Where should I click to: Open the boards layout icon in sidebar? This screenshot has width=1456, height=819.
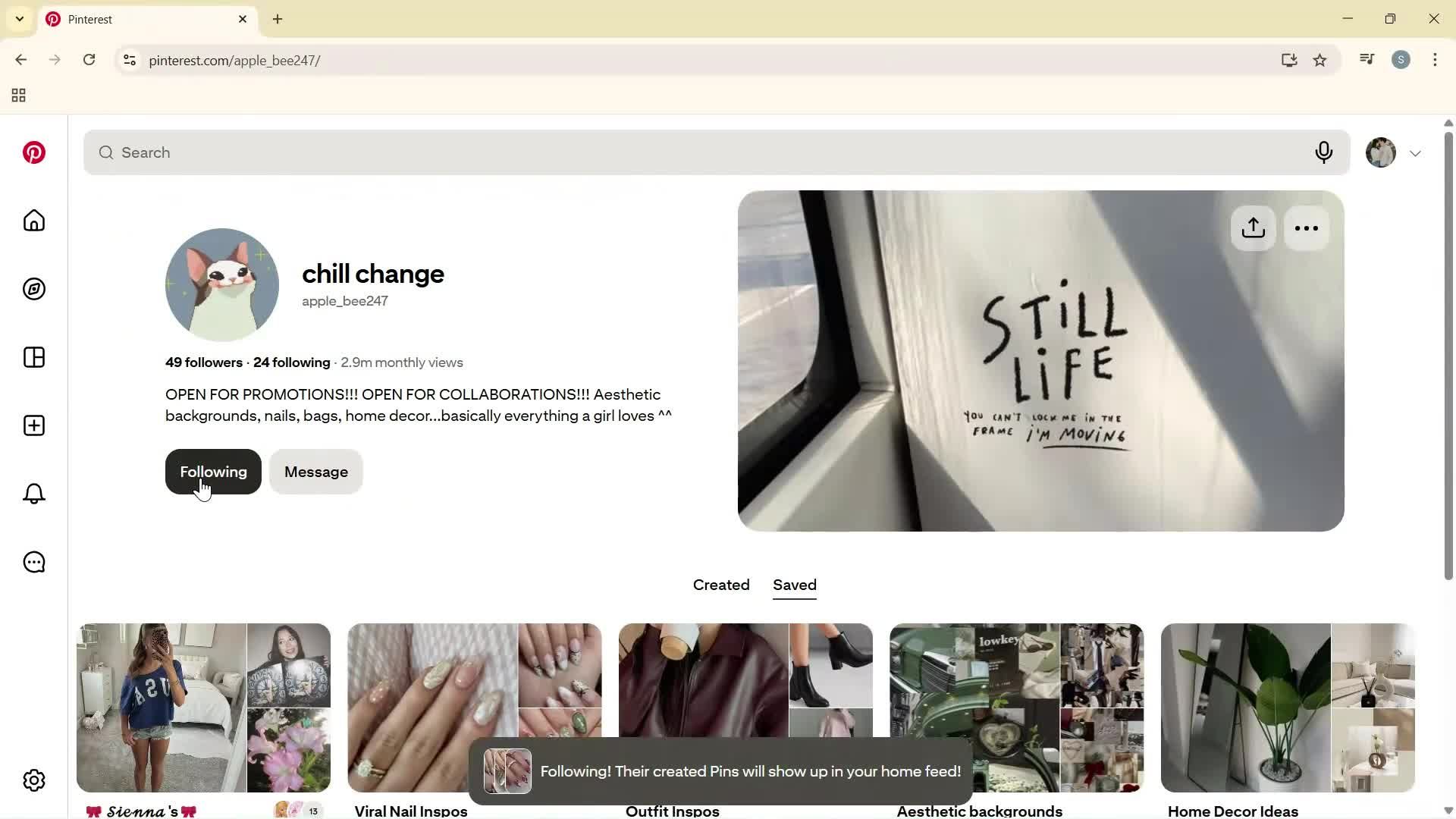click(34, 357)
